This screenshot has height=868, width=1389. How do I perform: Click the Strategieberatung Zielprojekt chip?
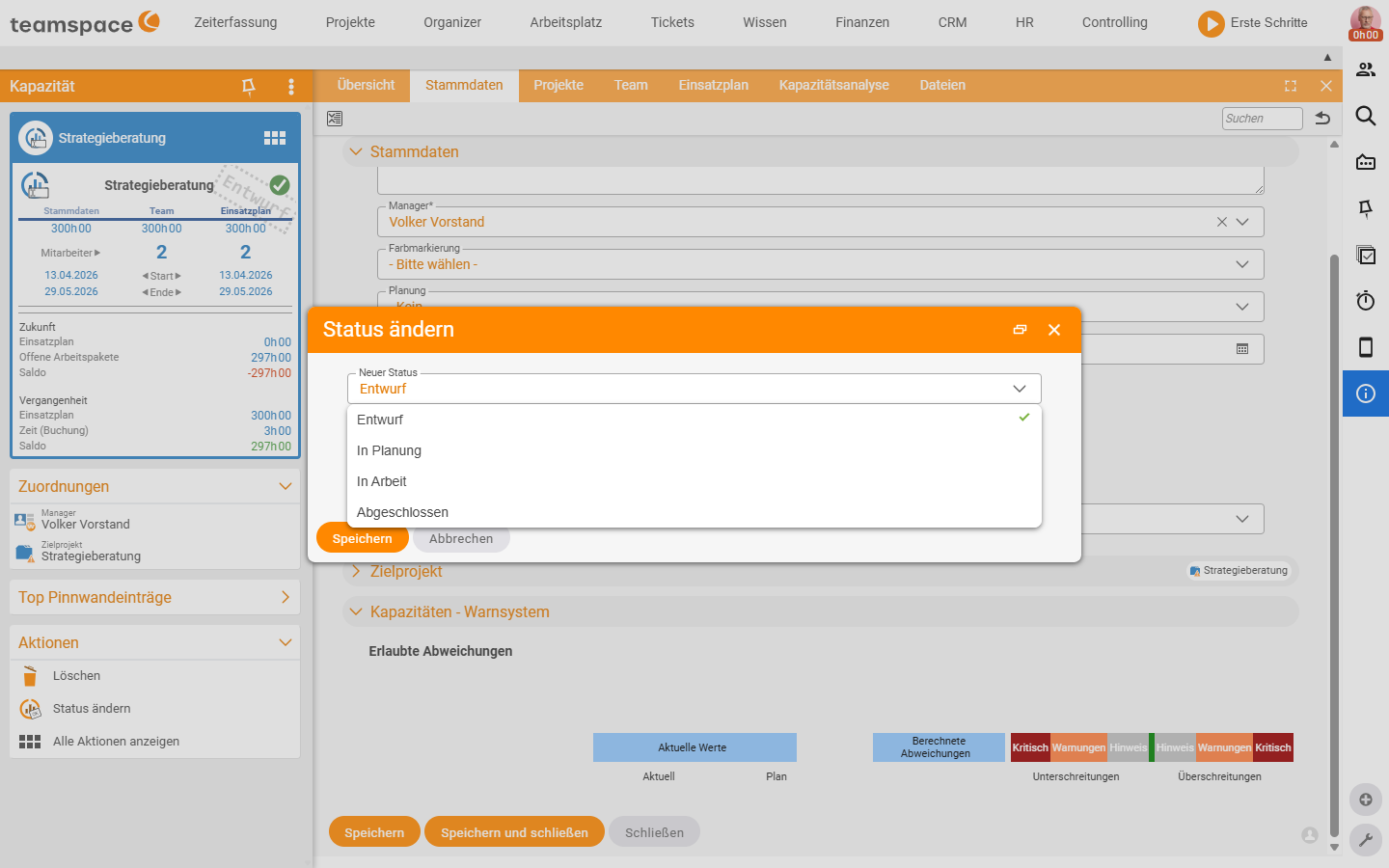(x=1239, y=571)
